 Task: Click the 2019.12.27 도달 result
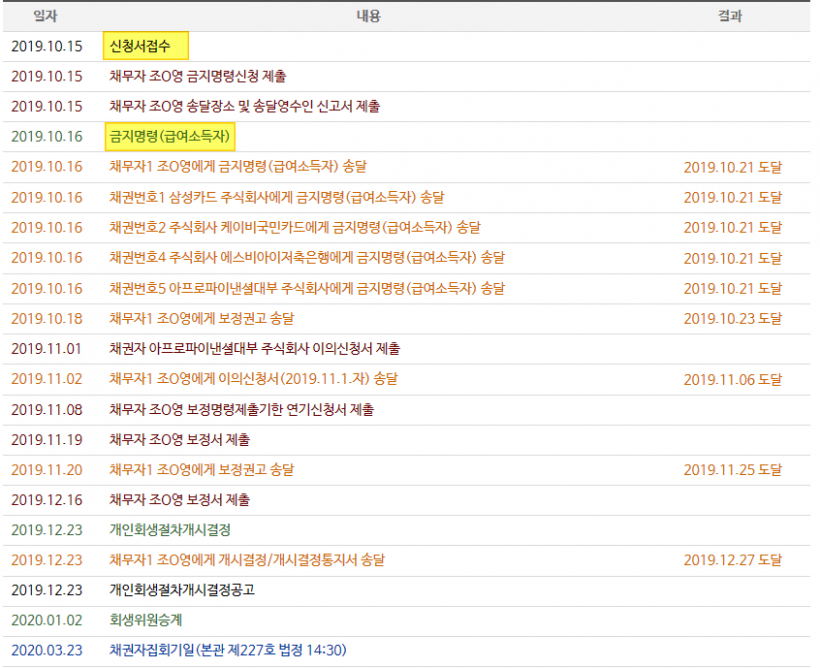point(733,560)
